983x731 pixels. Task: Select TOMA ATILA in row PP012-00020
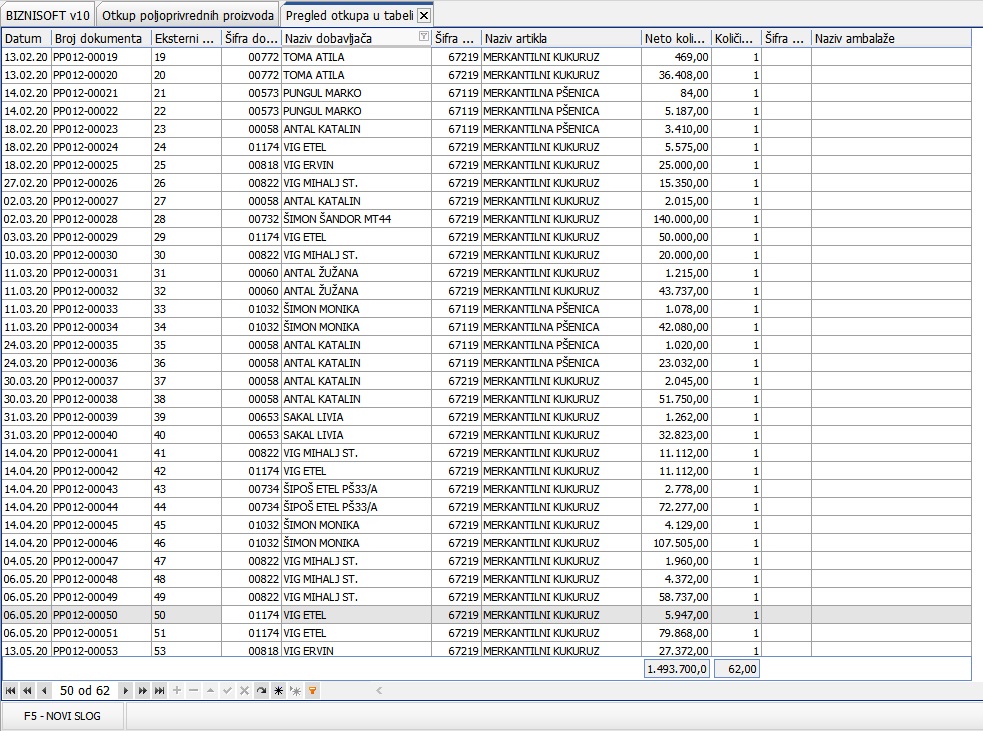(357, 75)
